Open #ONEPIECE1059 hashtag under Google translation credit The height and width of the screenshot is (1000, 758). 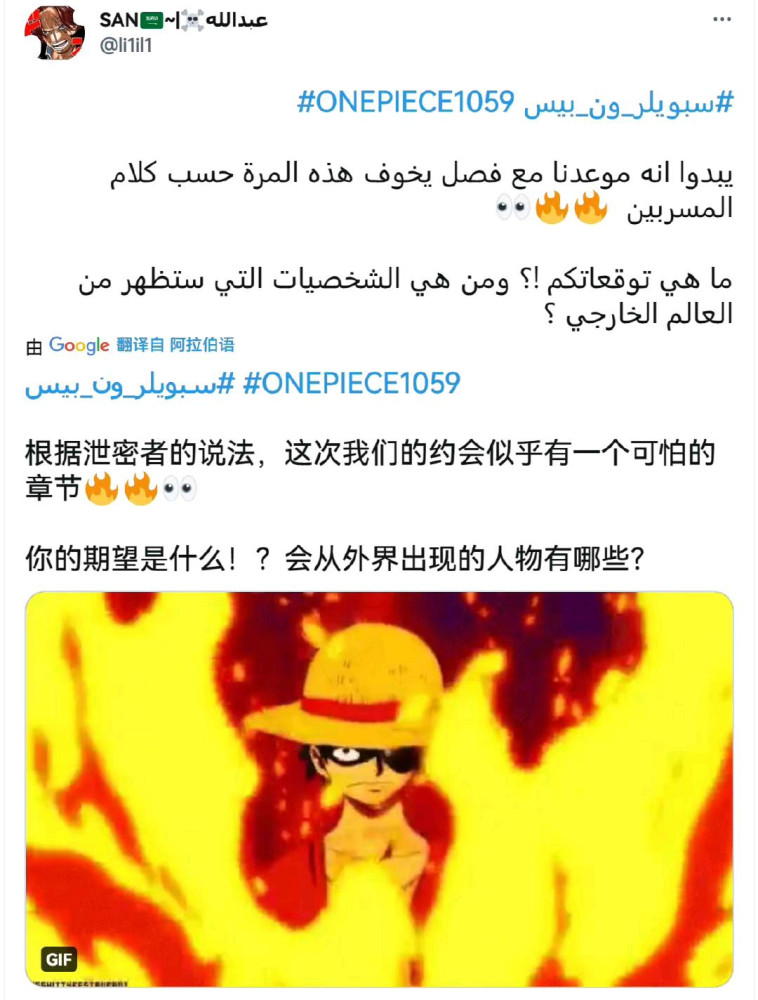point(351,383)
